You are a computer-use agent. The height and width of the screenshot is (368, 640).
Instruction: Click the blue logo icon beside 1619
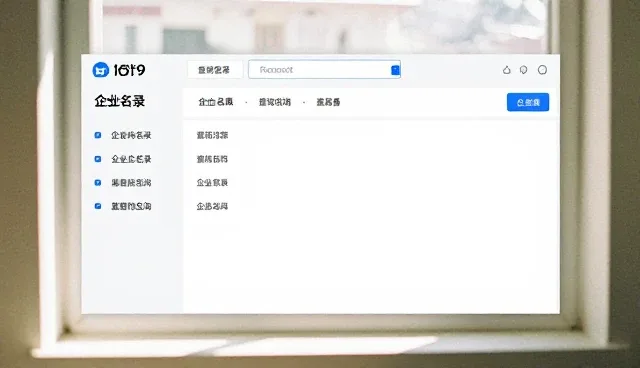point(100,70)
